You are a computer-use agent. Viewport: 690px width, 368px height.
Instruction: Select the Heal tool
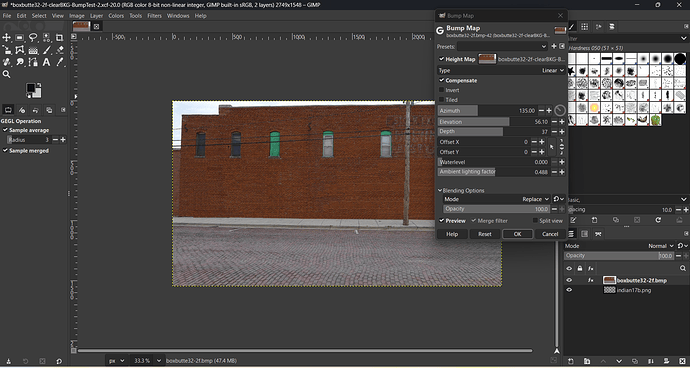pos(7,63)
